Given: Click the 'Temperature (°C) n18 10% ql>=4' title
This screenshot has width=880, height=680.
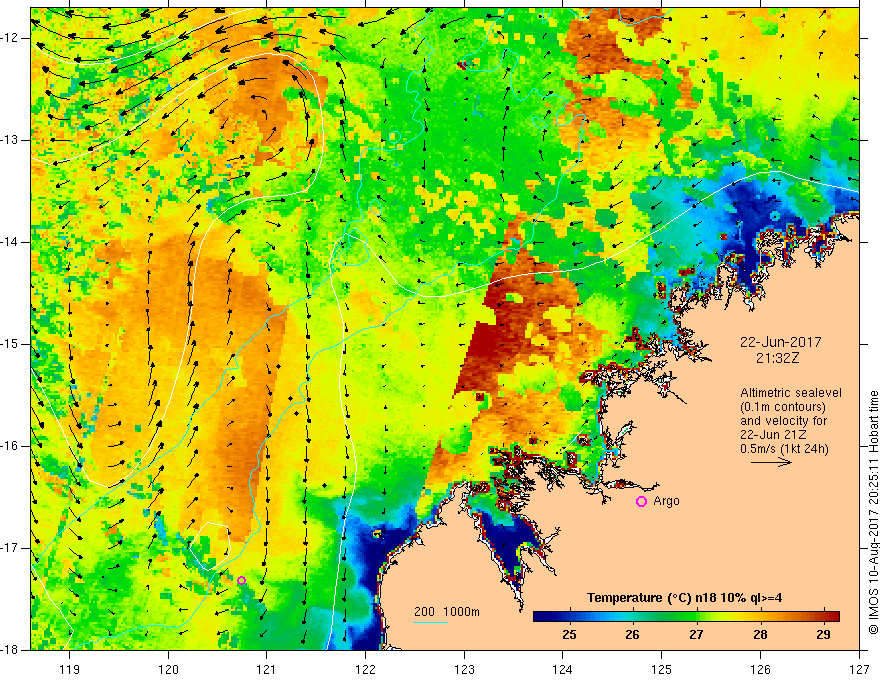Looking at the screenshot, I should tap(685, 598).
